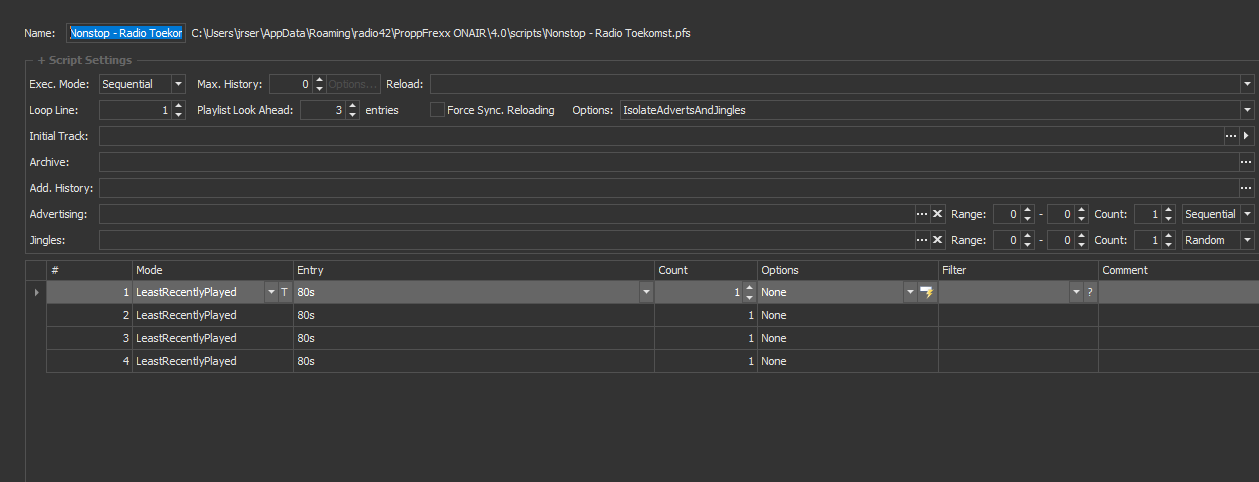The image size is (1259, 482).
Task: Click the Comment column header
Action: 1179,270
